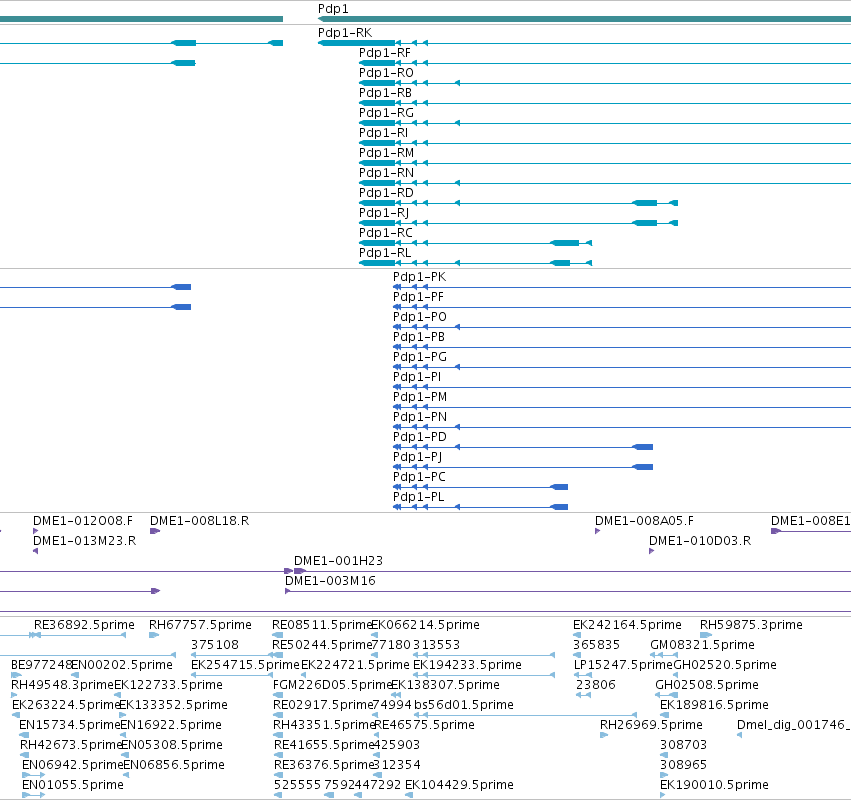Click on Pdp1-RG transcript name
The height and width of the screenshot is (800, 851).
[386, 113]
